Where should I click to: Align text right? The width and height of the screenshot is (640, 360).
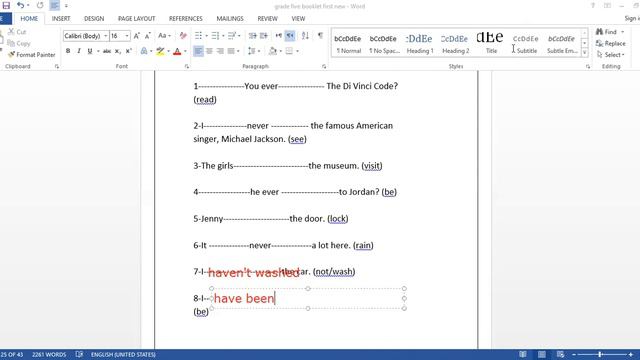[220, 51]
